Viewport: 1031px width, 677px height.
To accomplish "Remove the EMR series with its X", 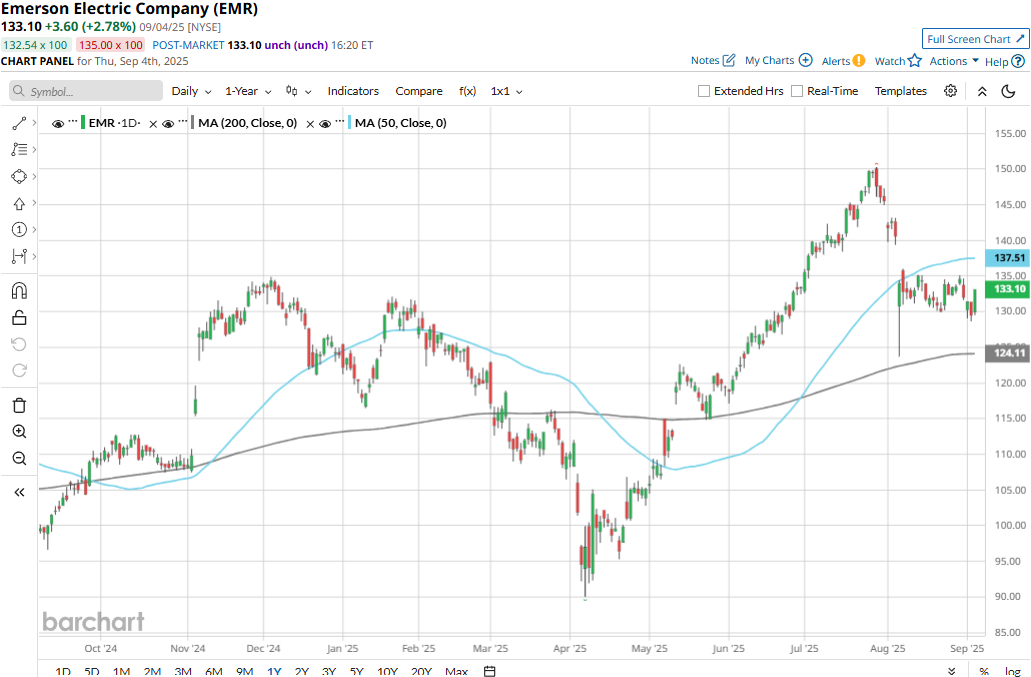I will click(x=153, y=124).
